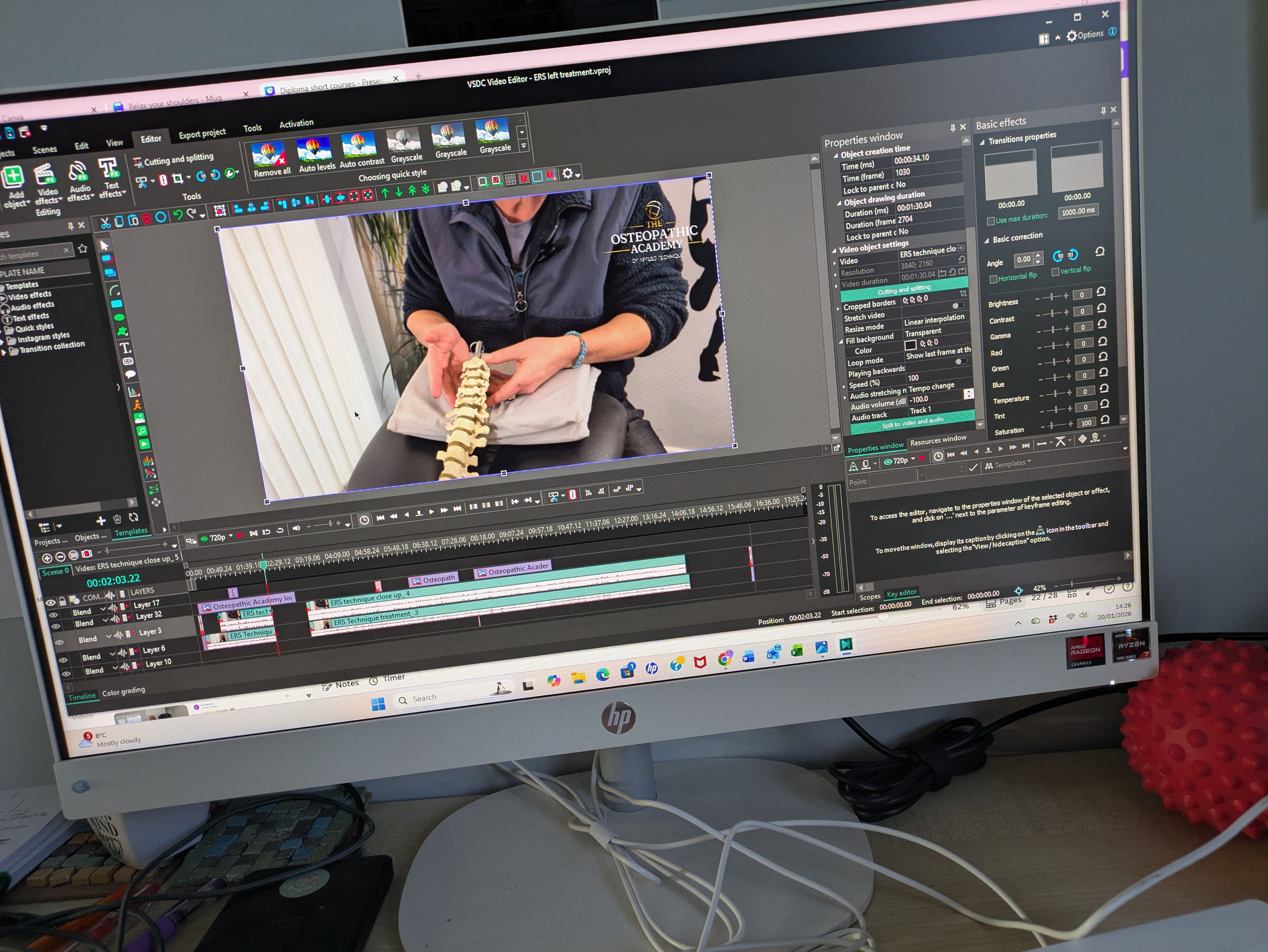
Task: Click the Add object icon
Action: (13, 177)
